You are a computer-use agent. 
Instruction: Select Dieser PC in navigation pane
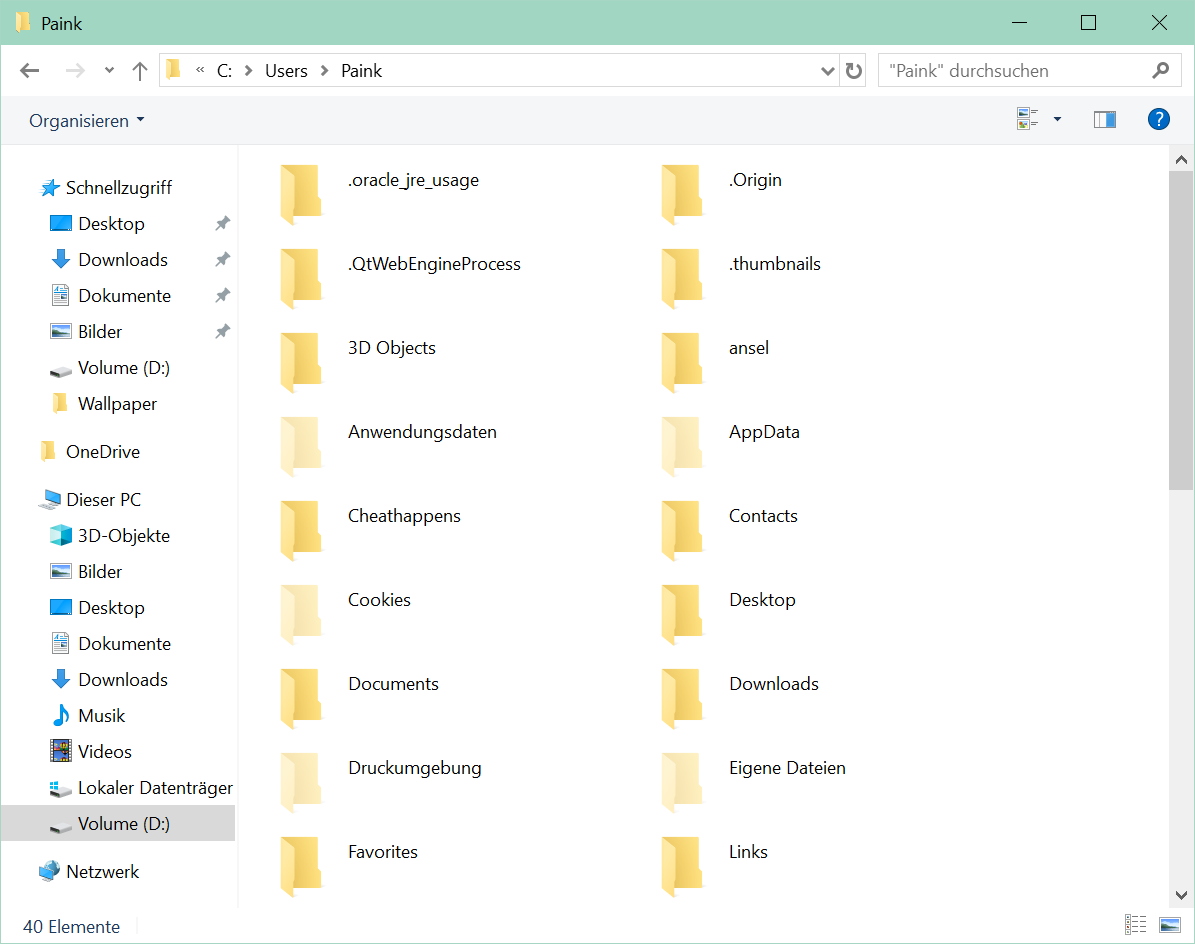click(104, 500)
